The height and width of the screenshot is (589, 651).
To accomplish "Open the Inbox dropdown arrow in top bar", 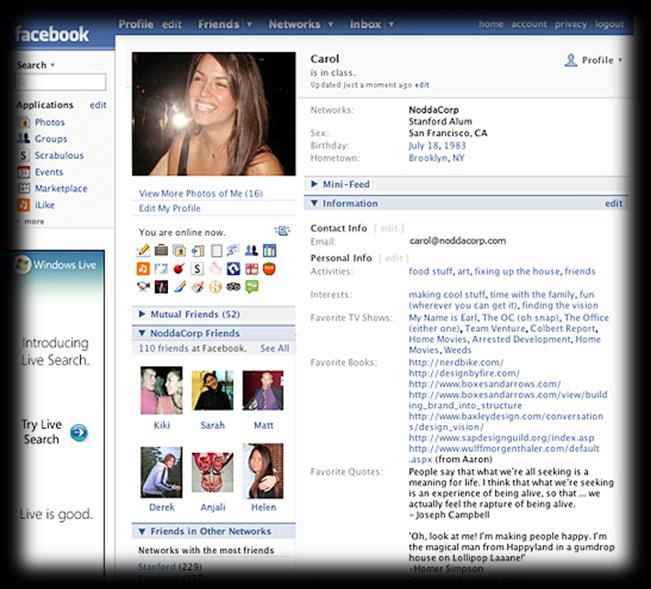I will click(x=391, y=24).
